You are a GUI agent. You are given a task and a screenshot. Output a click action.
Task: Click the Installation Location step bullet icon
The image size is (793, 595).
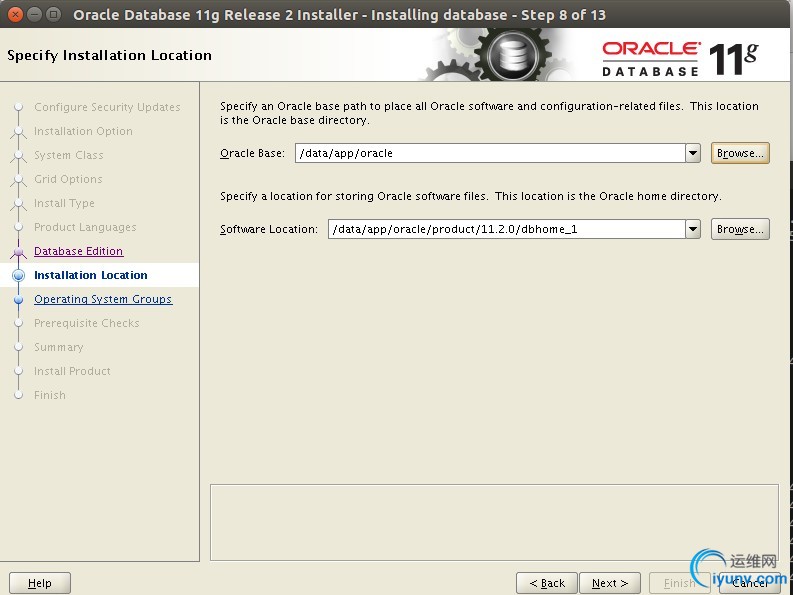(x=19, y=275)
